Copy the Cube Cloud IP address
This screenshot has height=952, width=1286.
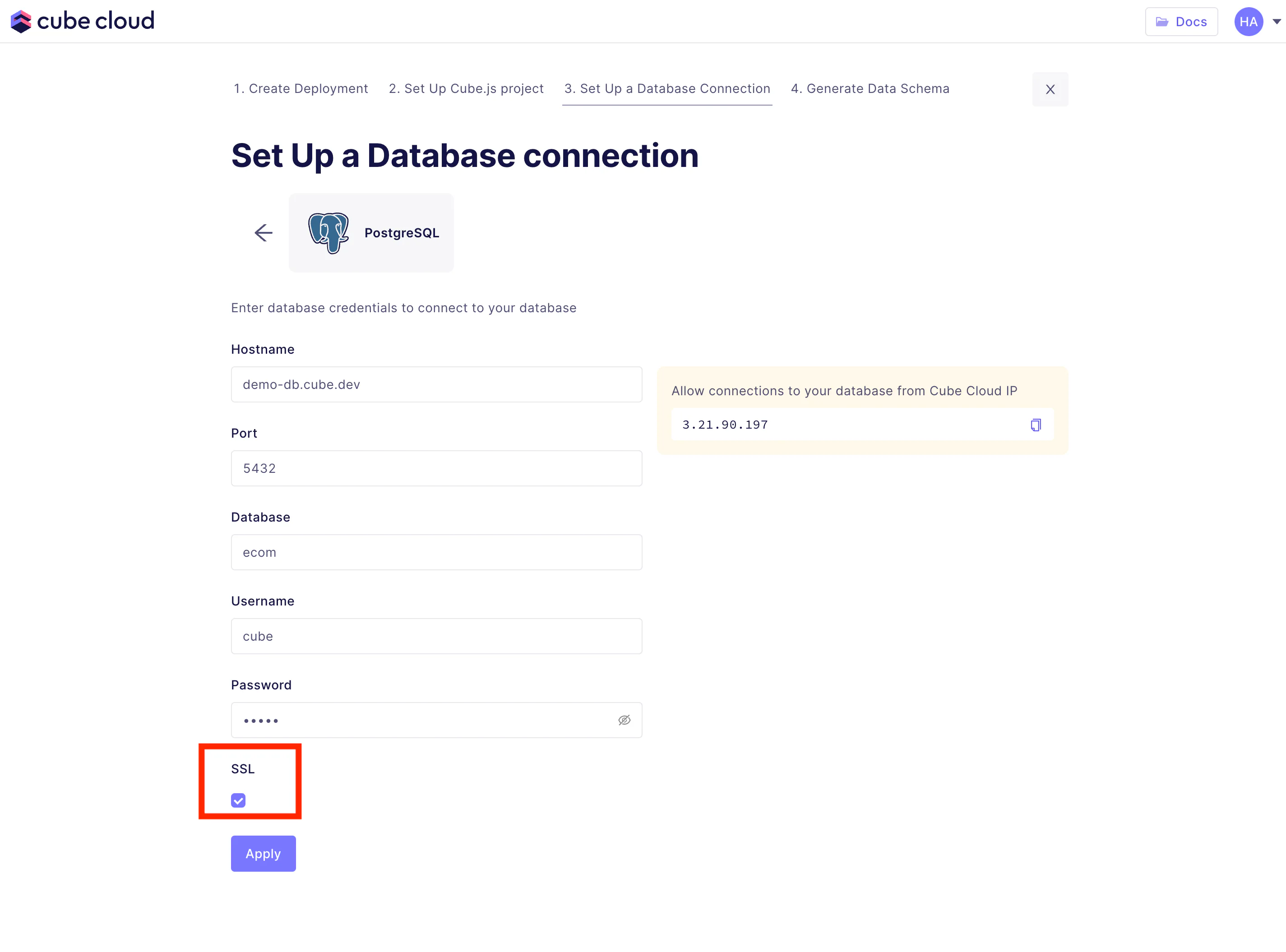point(1036,425)
